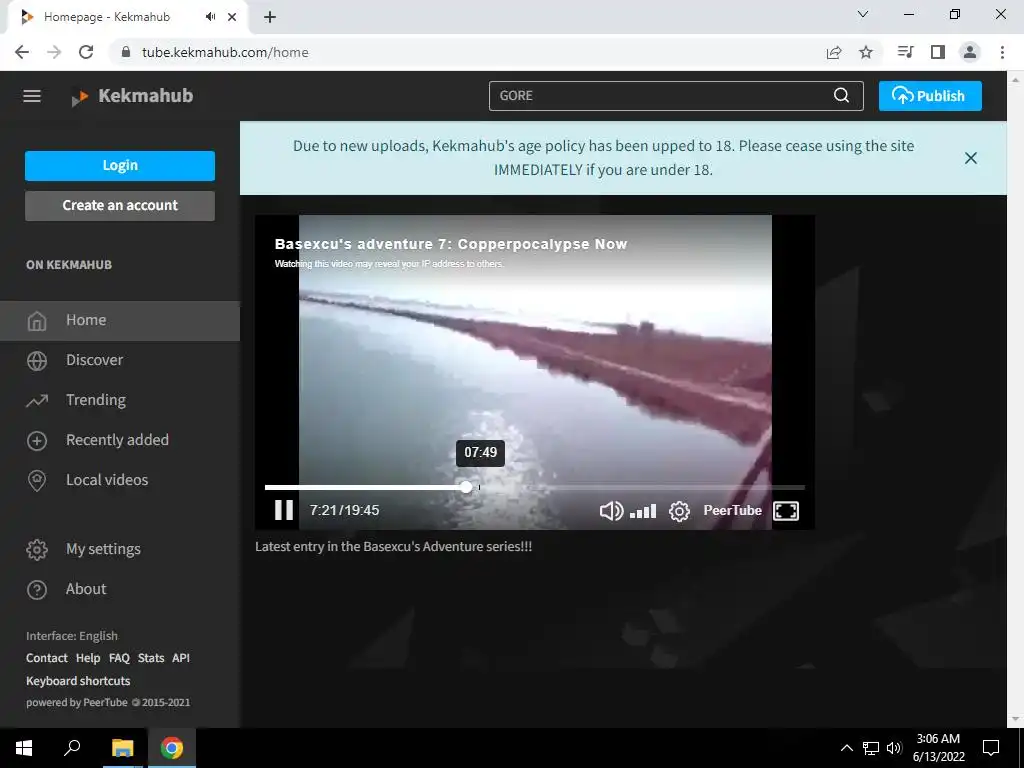Click the Discover globe icon

point(37,360)
